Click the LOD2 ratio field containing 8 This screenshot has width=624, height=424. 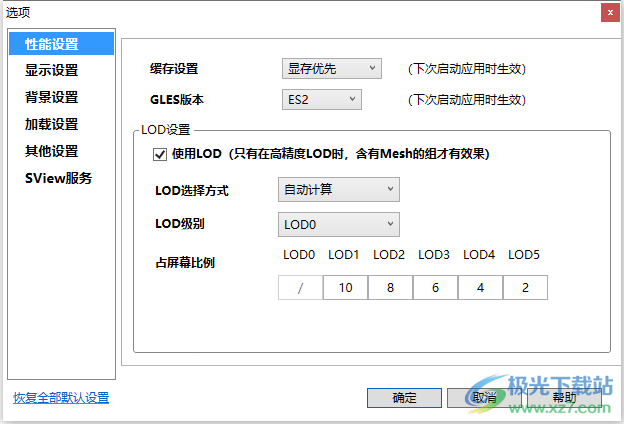click(390, 287)
